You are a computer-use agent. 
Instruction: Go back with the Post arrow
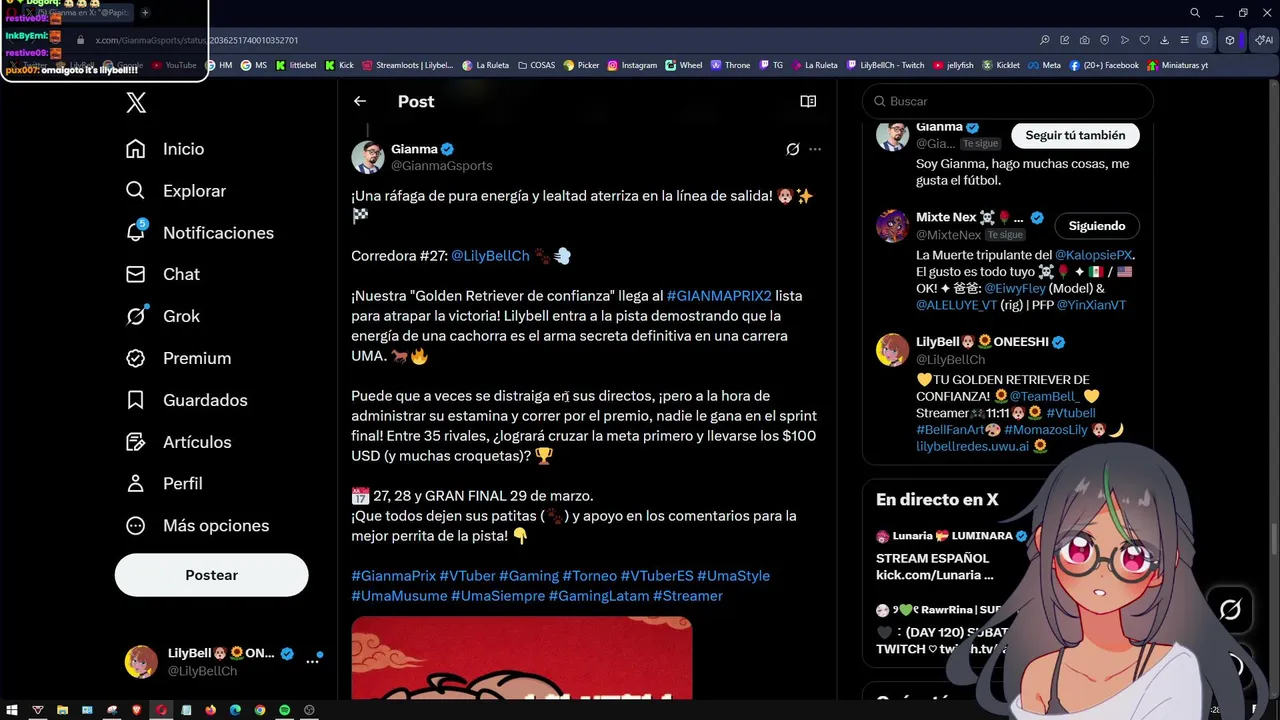(x=360, y=101)
